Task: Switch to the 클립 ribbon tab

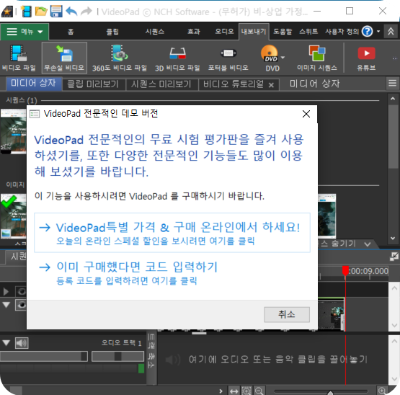Action: (112, 32)
